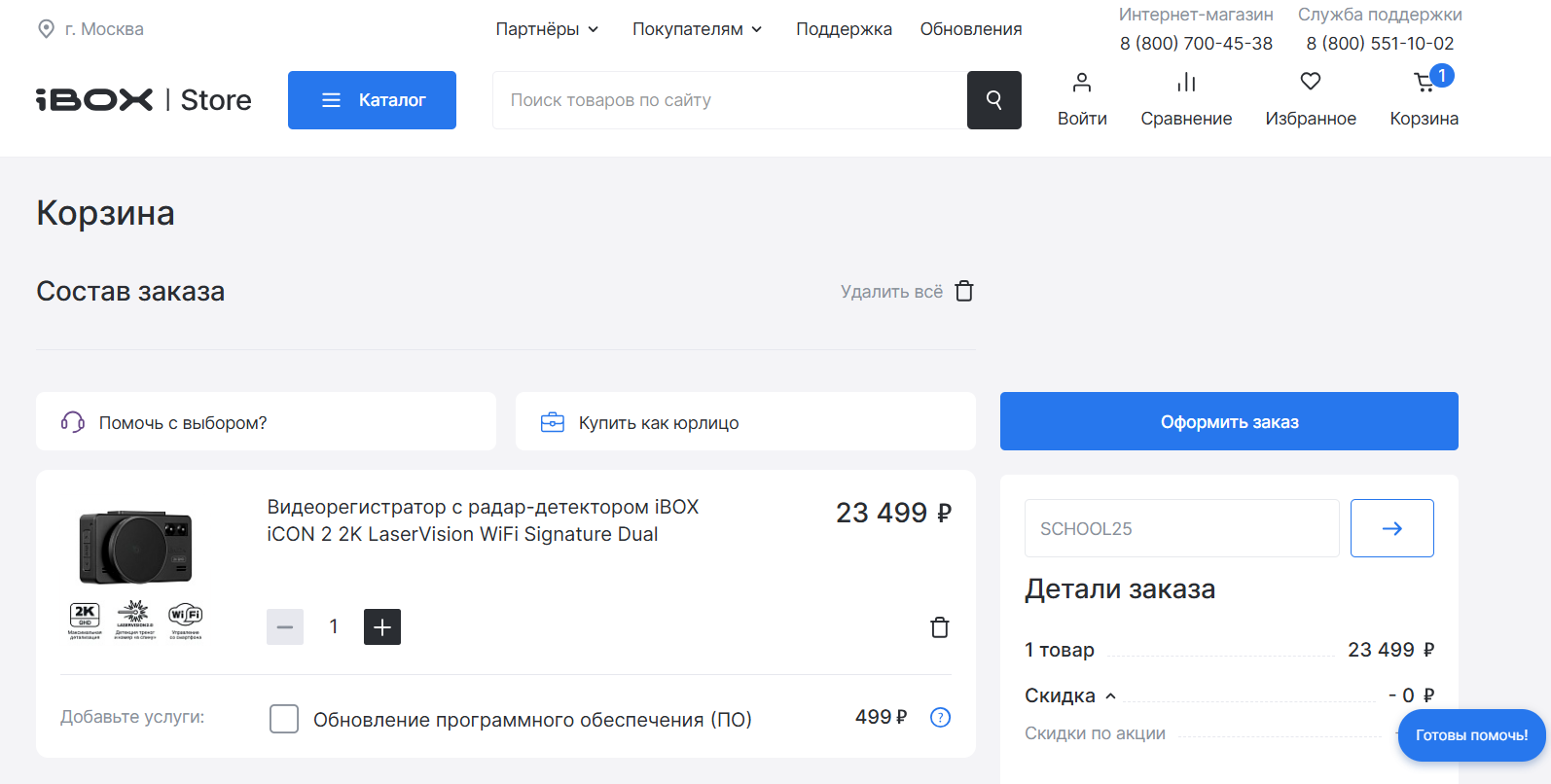Viewport: 1551px width, 784px height.
Task: Click the Купить как юрлицо button
Action: (x=745, y=421)
